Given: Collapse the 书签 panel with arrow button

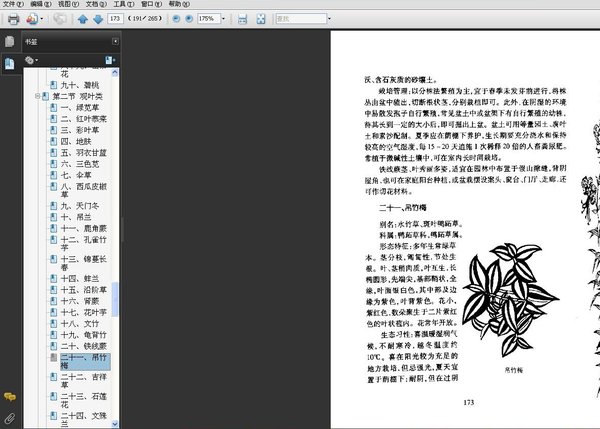Looking at the screenshot, I should (x=115, y=41).
